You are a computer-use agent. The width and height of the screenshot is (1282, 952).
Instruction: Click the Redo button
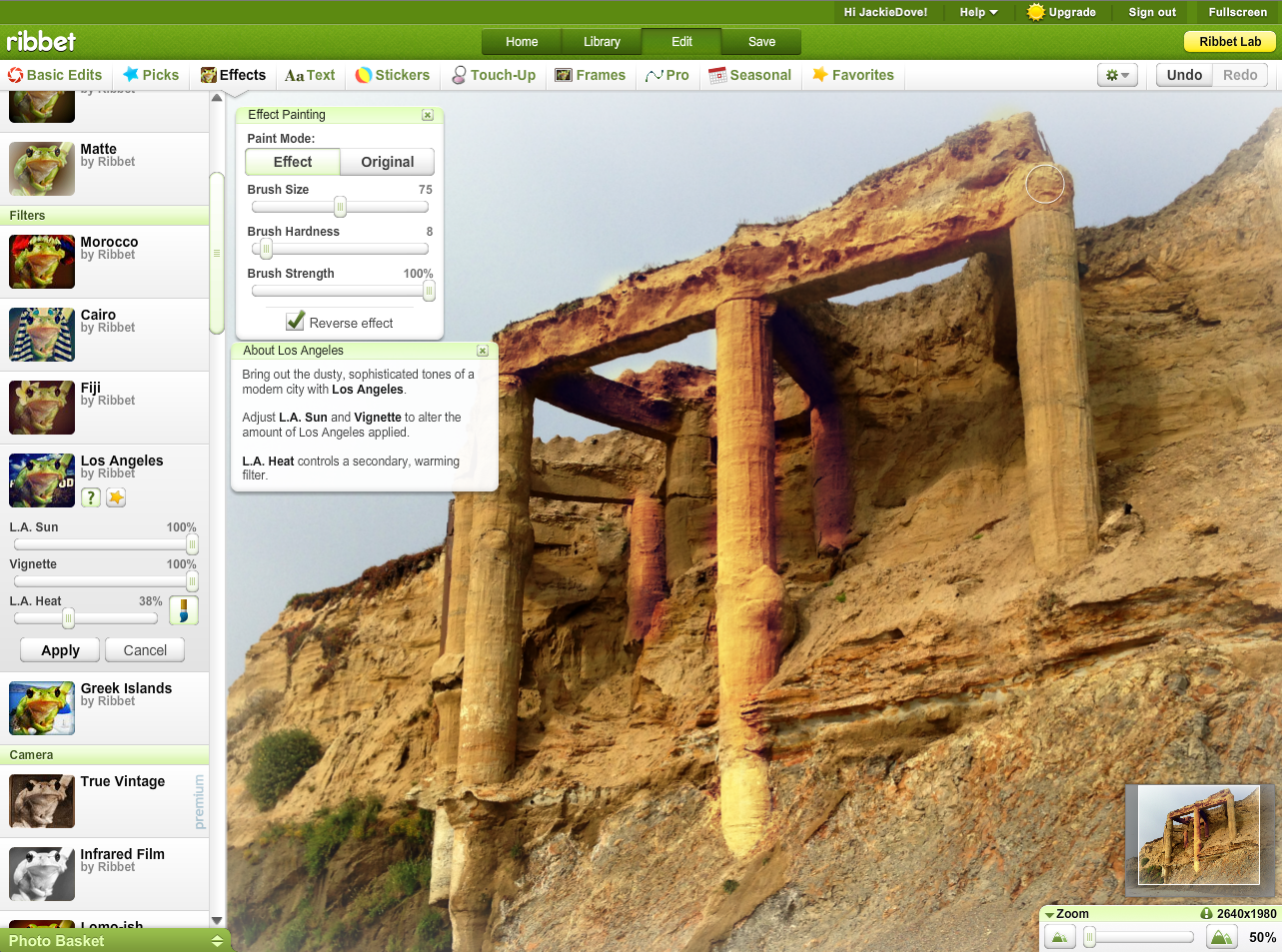coord(1240,75)
